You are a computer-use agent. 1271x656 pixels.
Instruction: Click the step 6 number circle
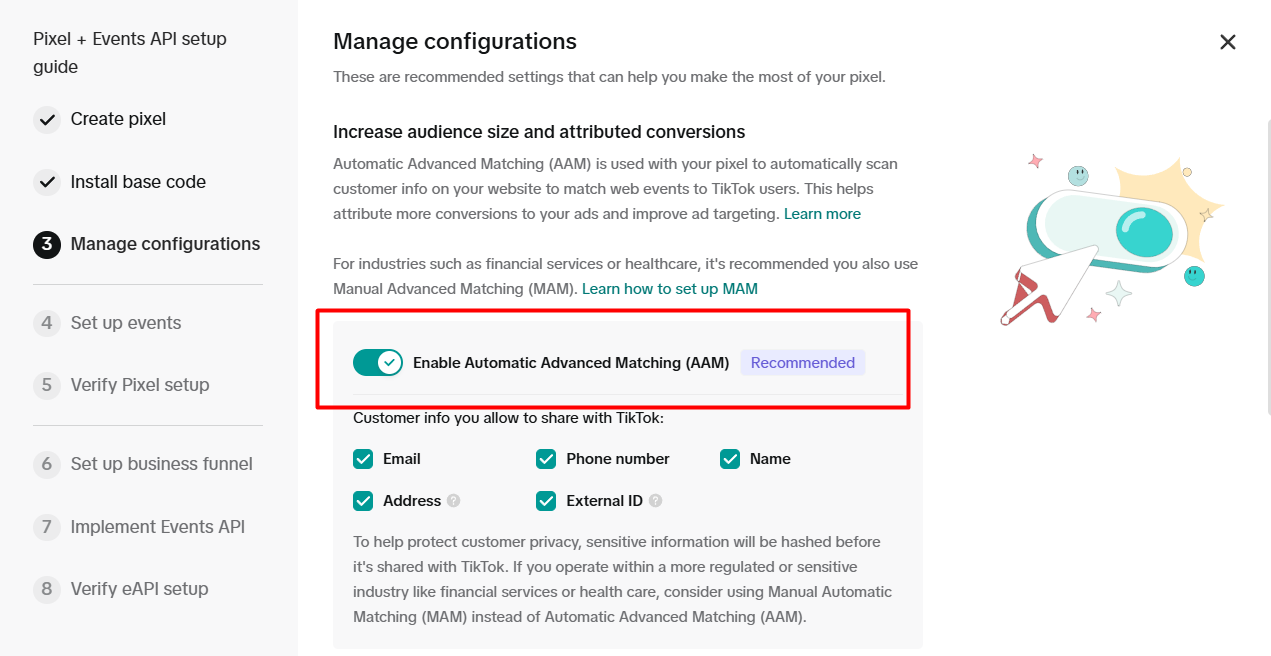[47, 465]
